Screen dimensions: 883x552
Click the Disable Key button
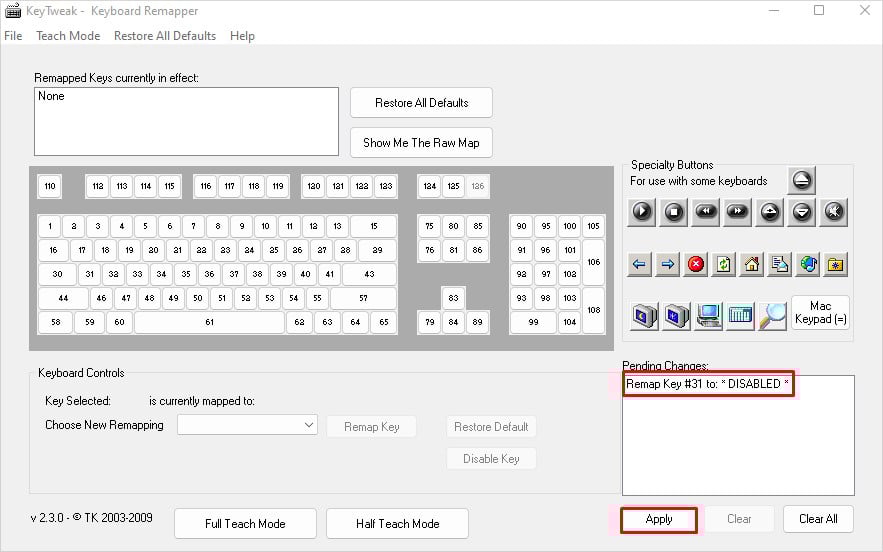tap(491, 458)
